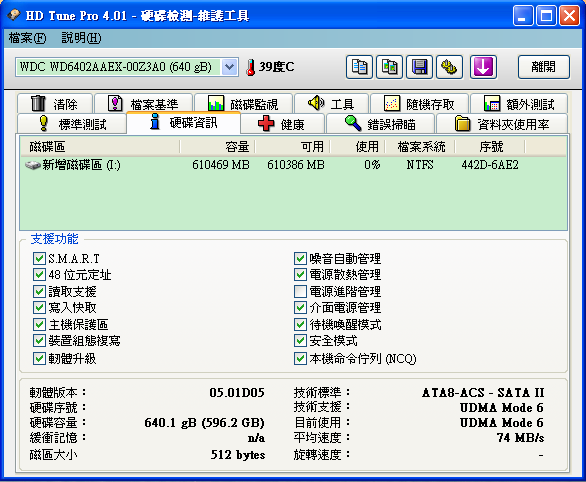This screenshot has width=586, height=482.
Task: Toggle the 安全模式 checkbox
Action: [300, 340]
